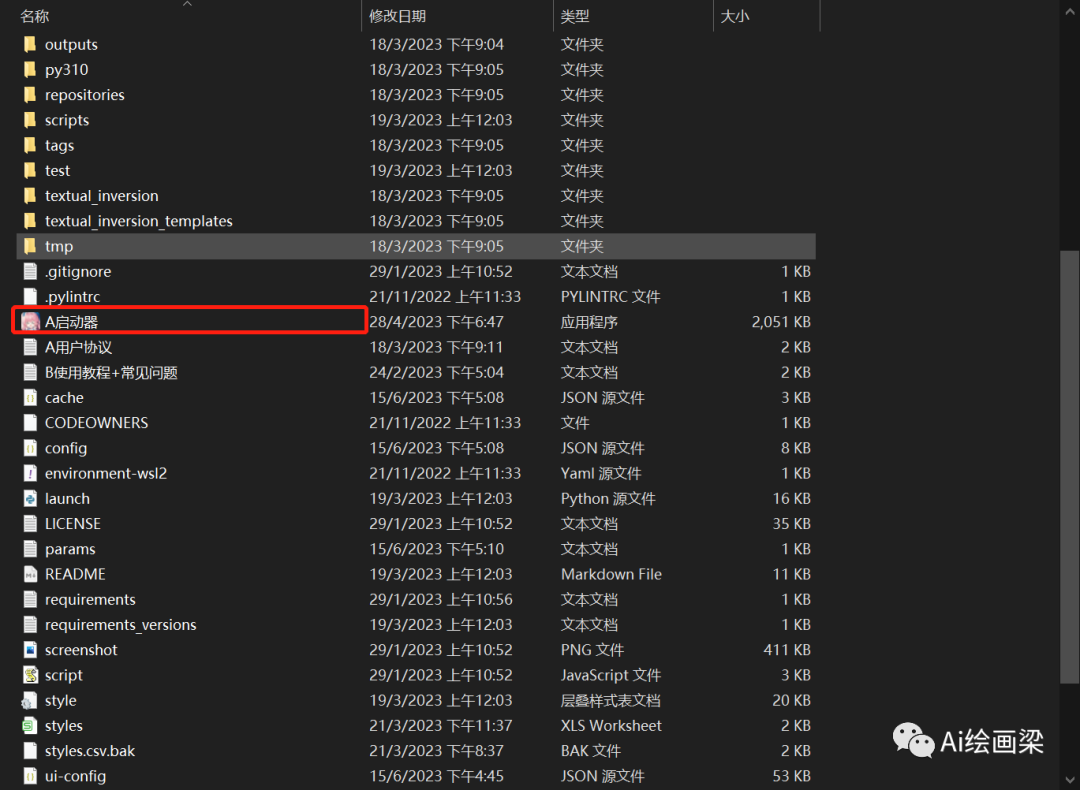Click the textual_inversion folder icon

click(30, 196)
